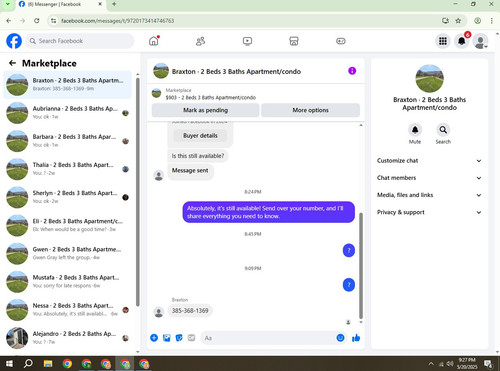This screenshot has width=500, height=371.
Task: Go back in the browser
Action: 9,21
